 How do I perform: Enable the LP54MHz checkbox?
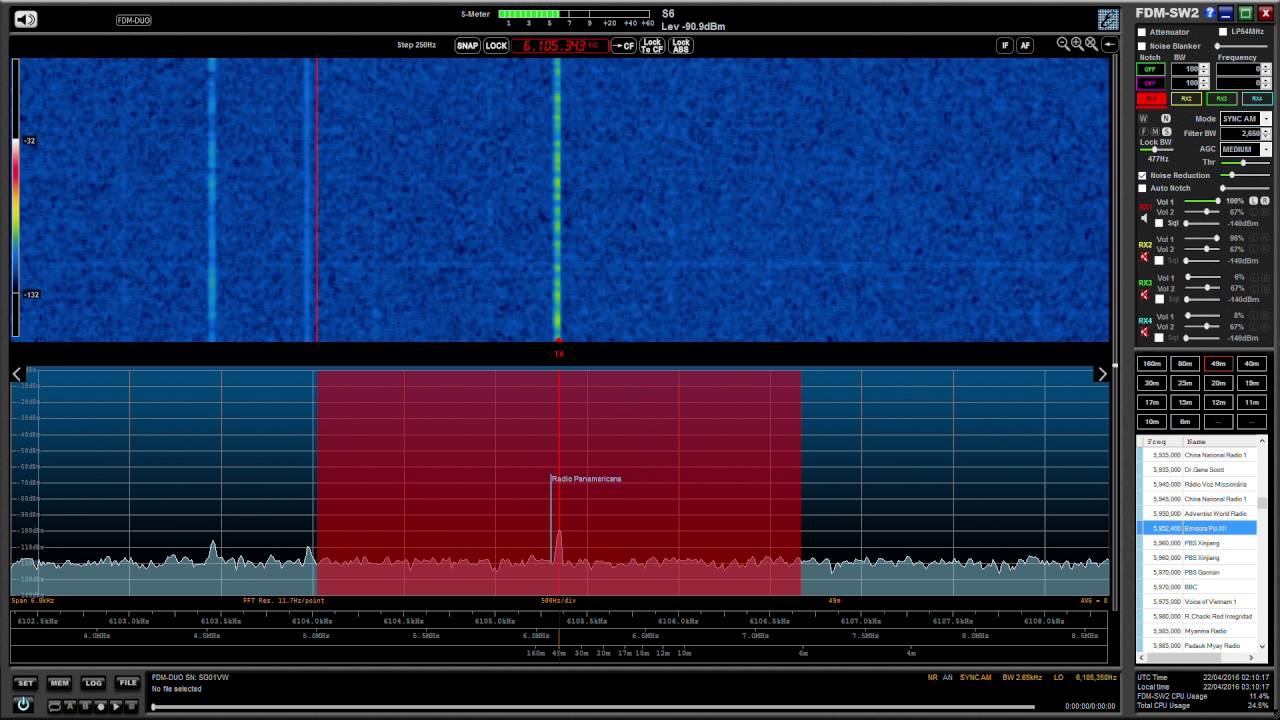pyautogui.click(x=1223, y=32)
